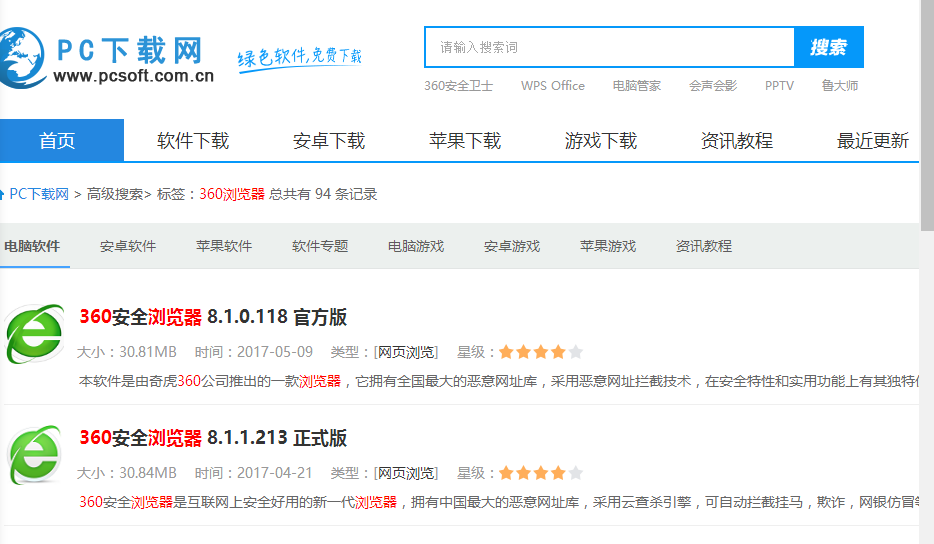934x544 pixels.
Task: Click the size 30.81MB text
Action: (148, 352)
